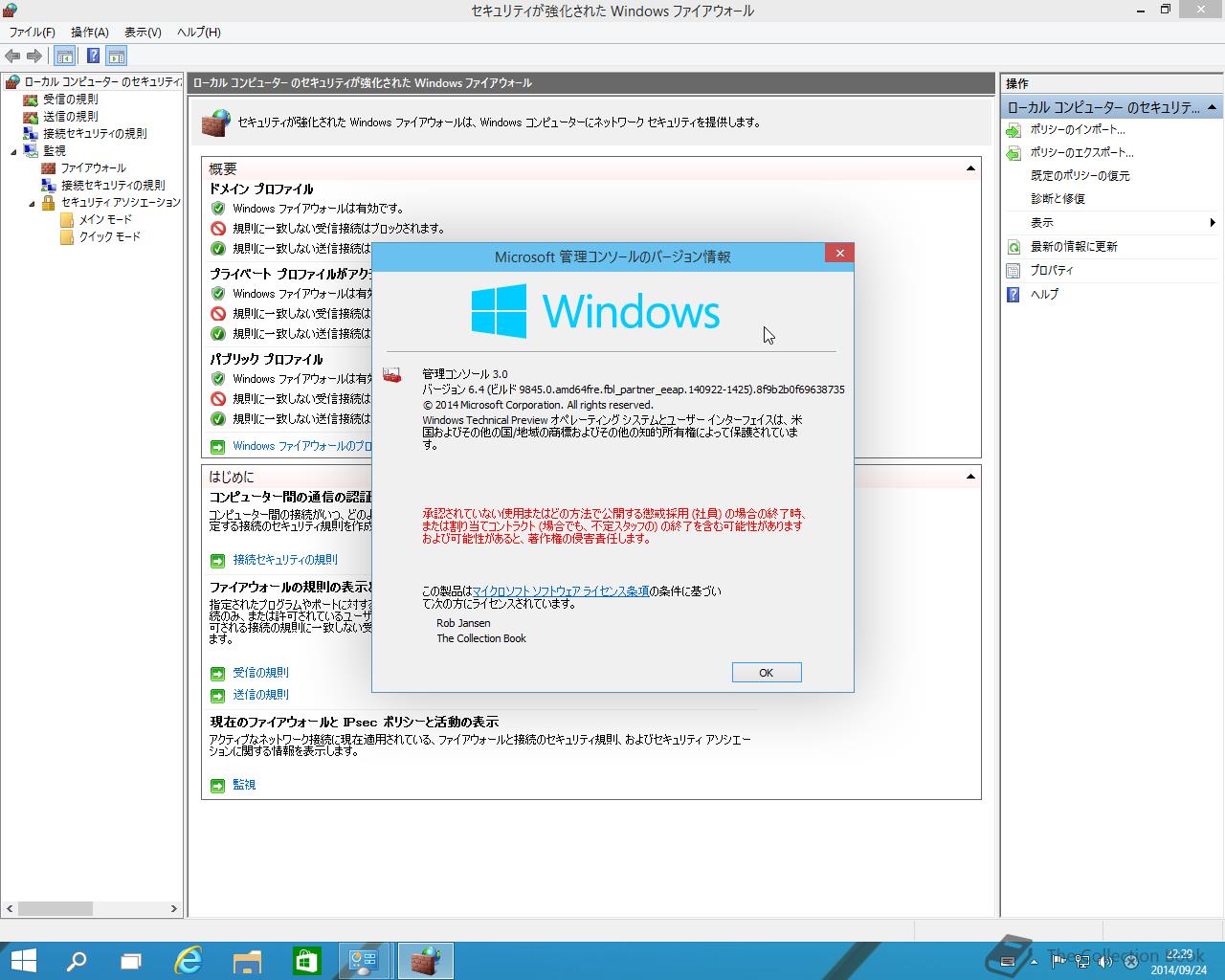Image resolution: width=1225 pixels, height=980 pixels.
Task: Select top-level 接続セキュリティの規則 tree node
Action: coord(95,134)
